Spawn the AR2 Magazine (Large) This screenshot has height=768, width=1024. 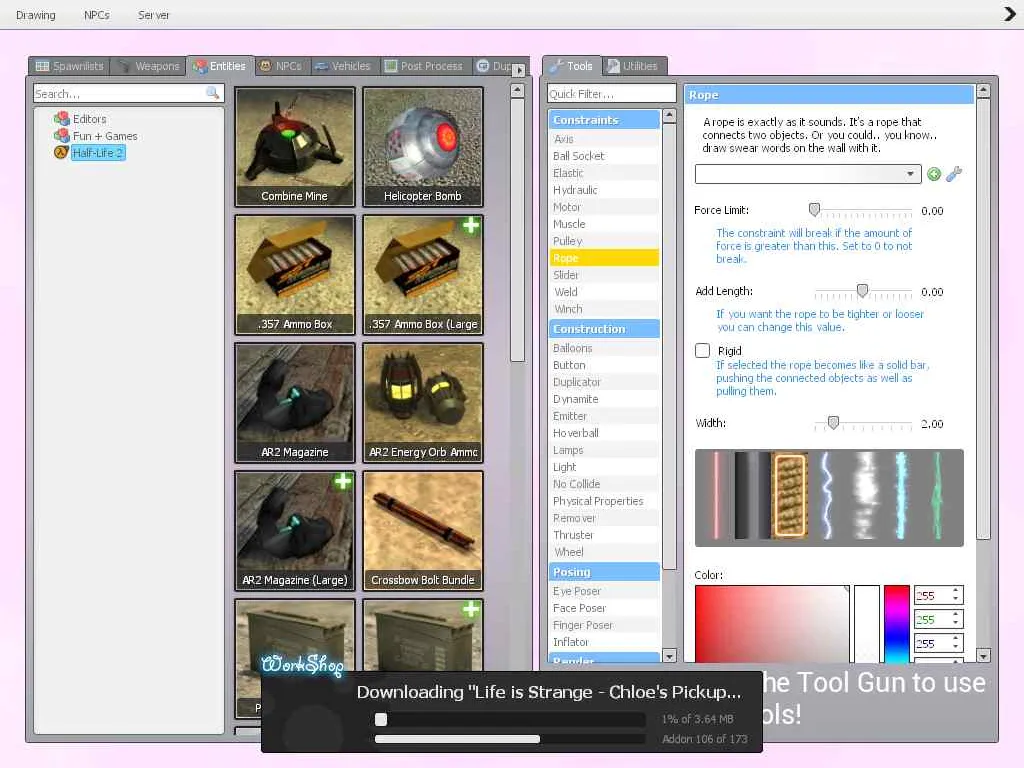(295, 531)
